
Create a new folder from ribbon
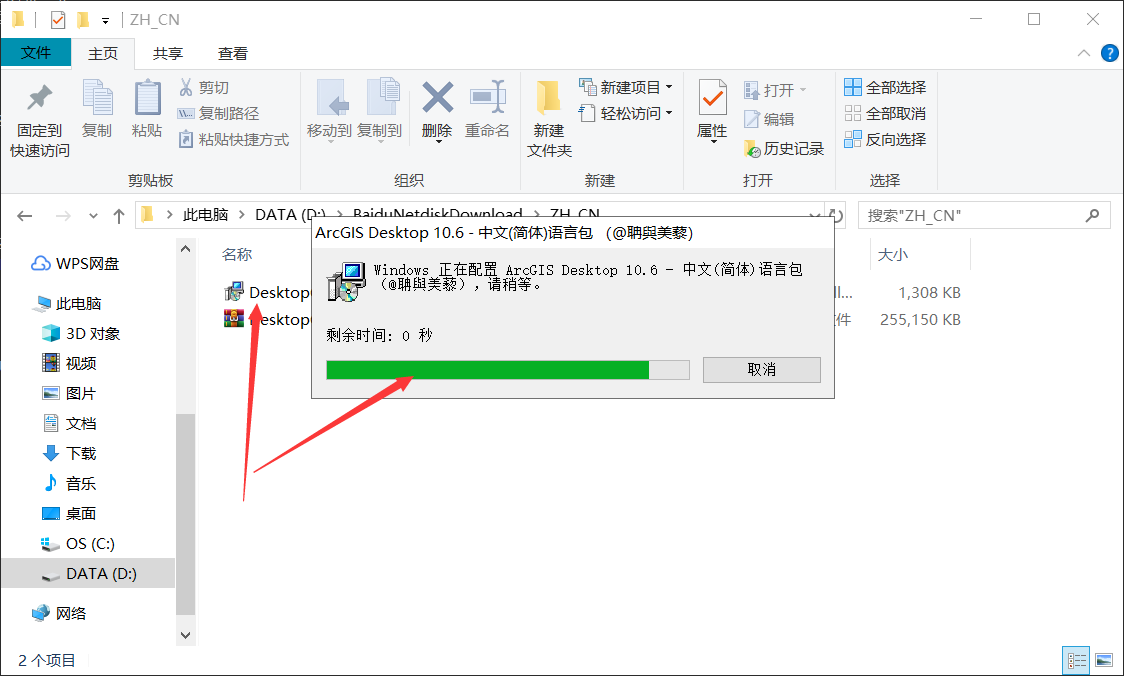tap(549, 119)
